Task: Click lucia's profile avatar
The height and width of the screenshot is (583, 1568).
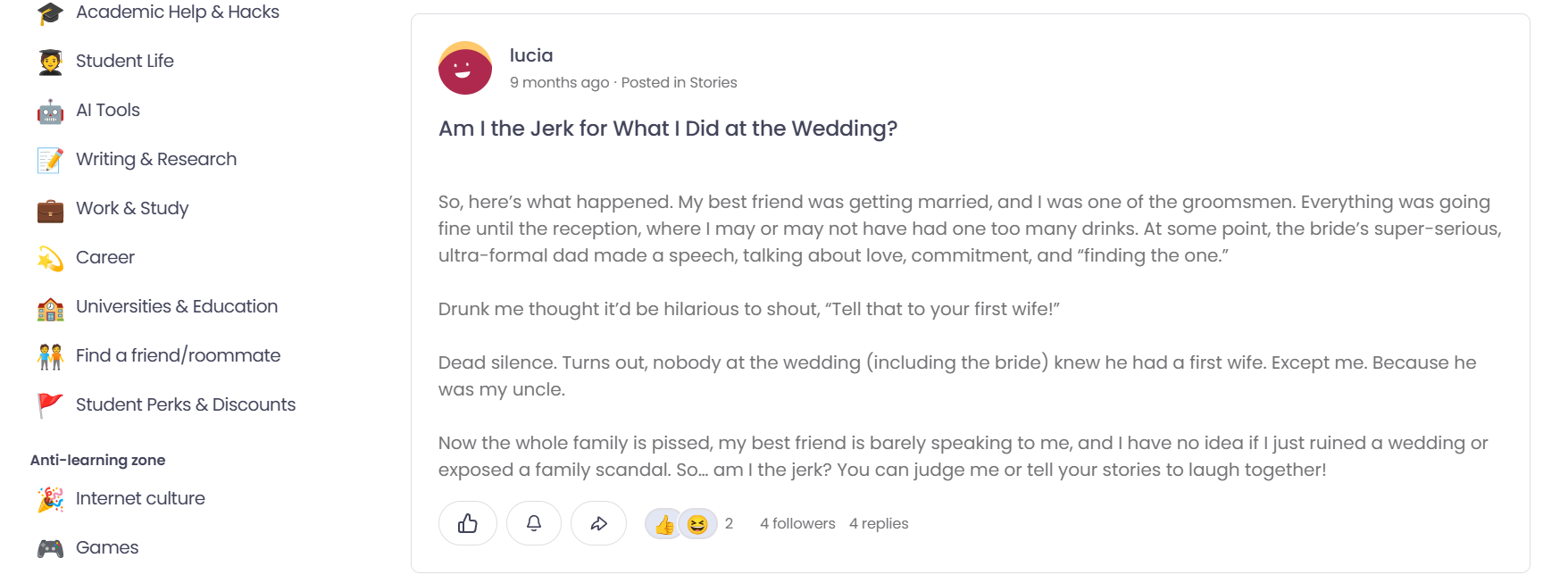Action: pyautogui.click(x=463, y=68)
